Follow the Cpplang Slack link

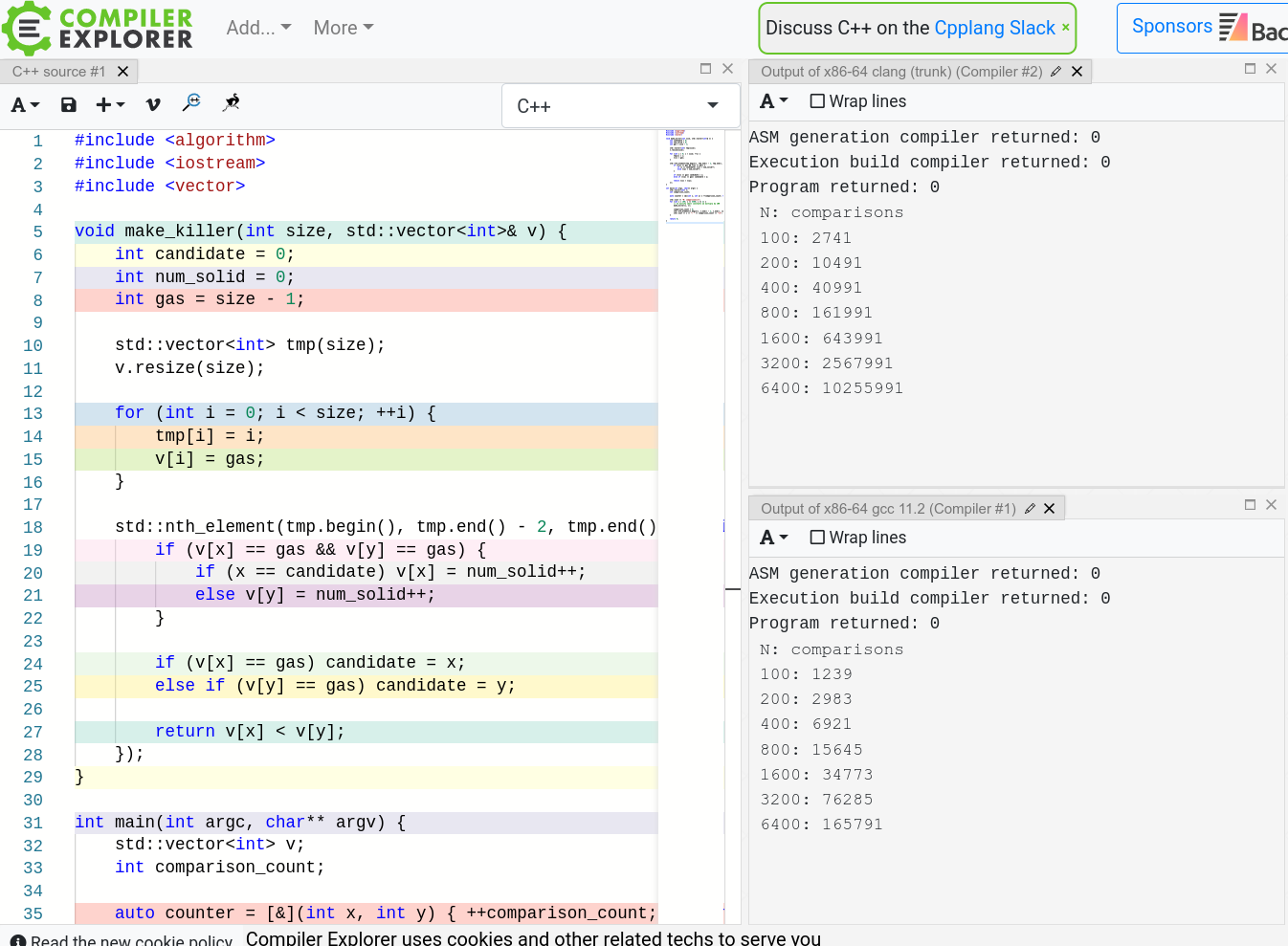[x=994, y=28]
